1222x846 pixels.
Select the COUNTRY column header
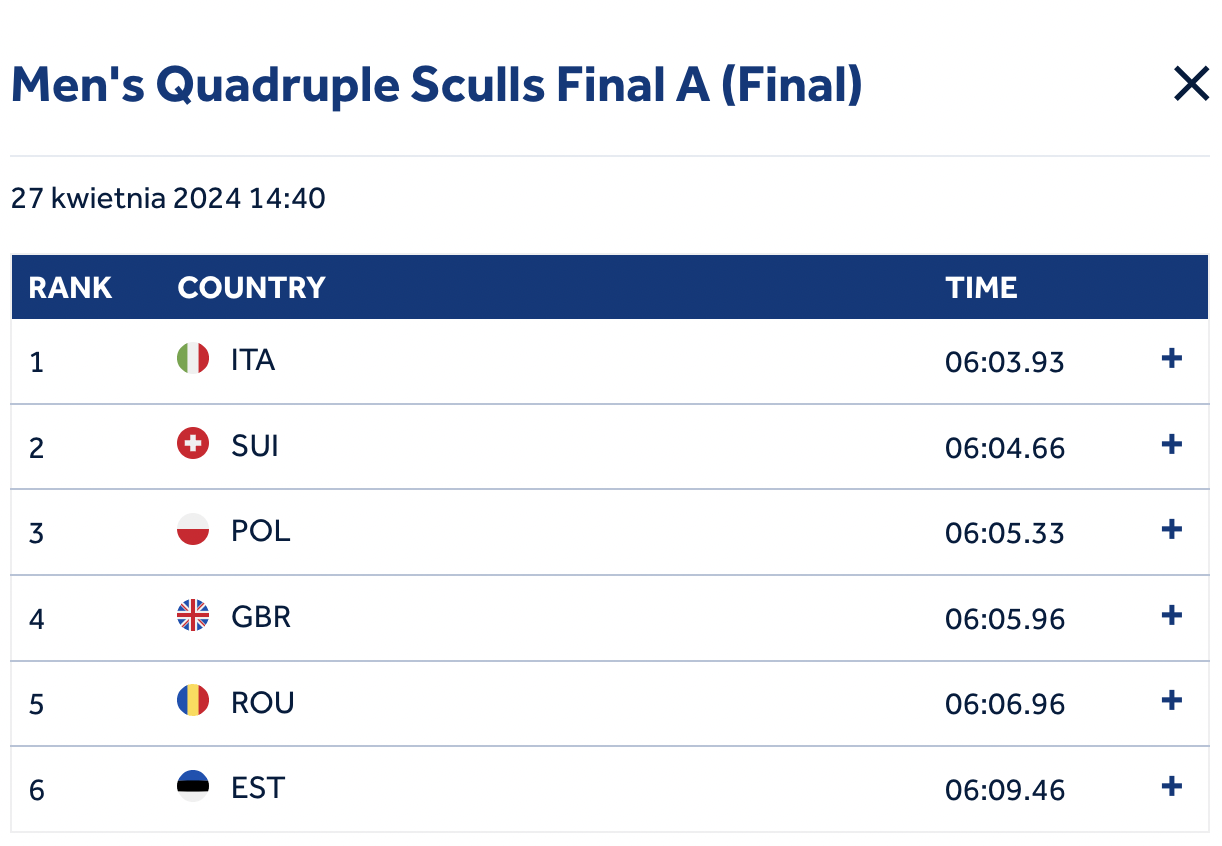pos(252,288)
